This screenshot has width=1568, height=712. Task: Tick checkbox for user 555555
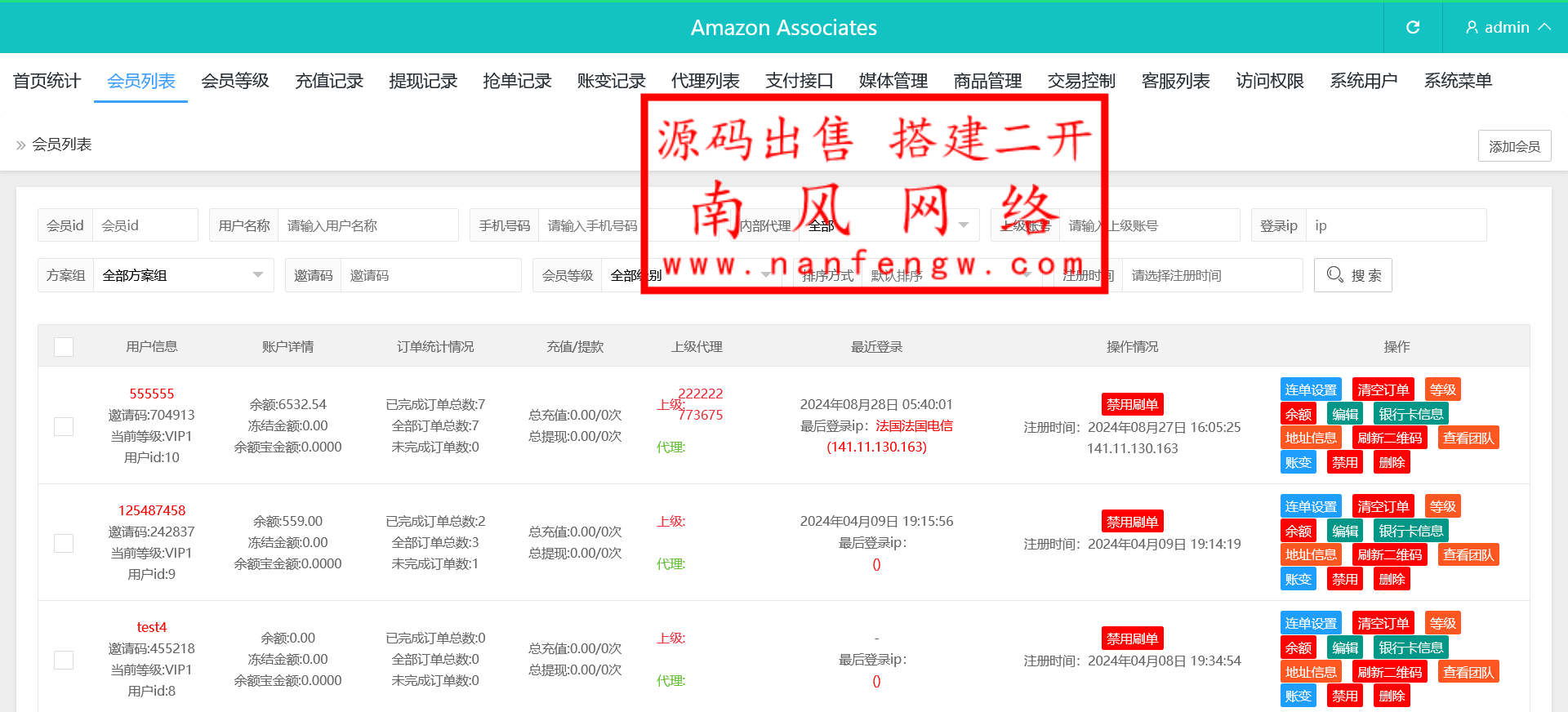[x=64, y=426]
